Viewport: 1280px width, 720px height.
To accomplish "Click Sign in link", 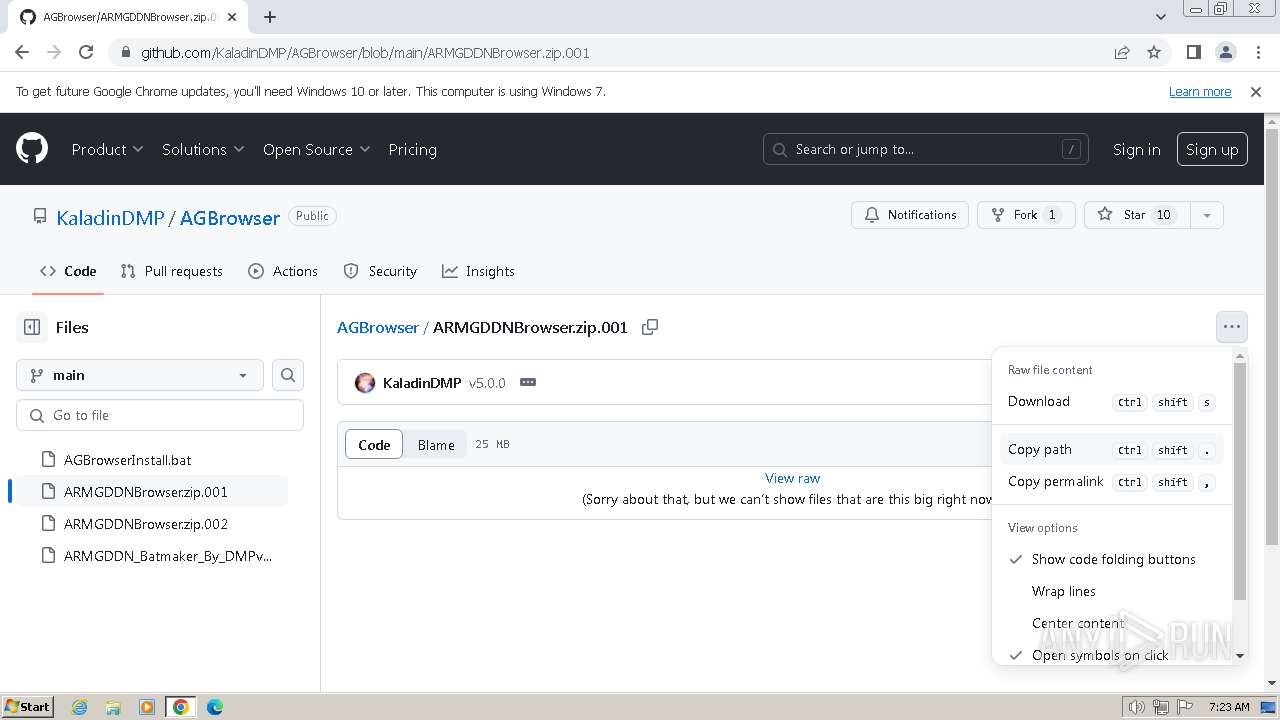I will coord(1136,149).
